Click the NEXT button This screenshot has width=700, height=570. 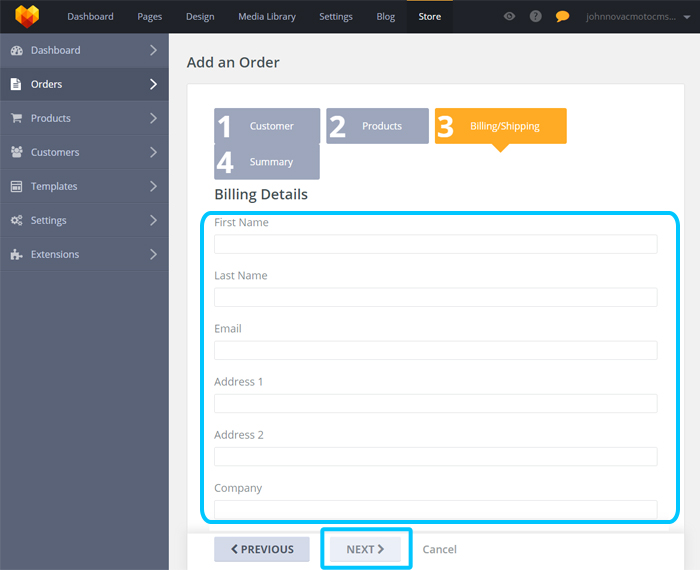point(365,549)
